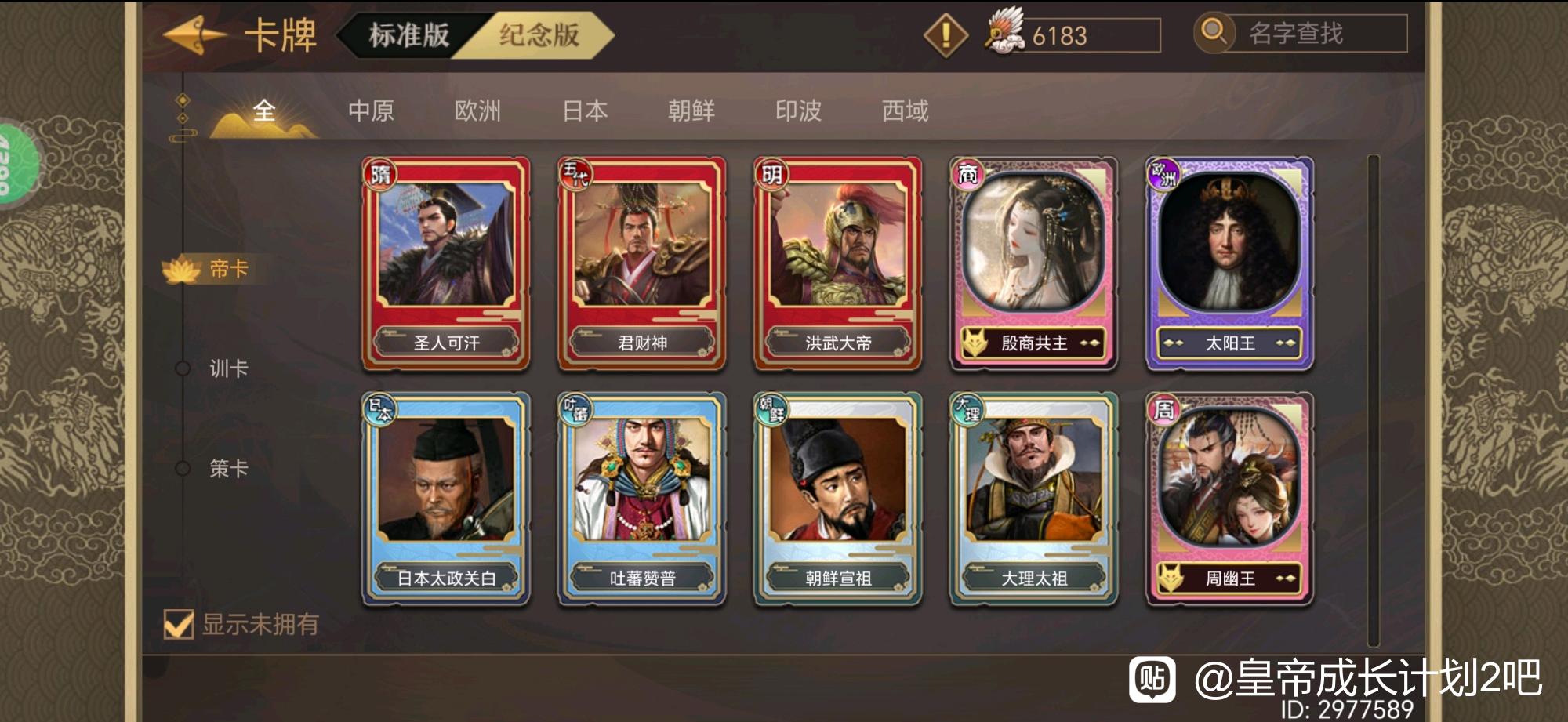Viewport: 1568px width, 722px height.
Task: Toggle the 显示未拥有 checkbox
Action: [179, 625]
